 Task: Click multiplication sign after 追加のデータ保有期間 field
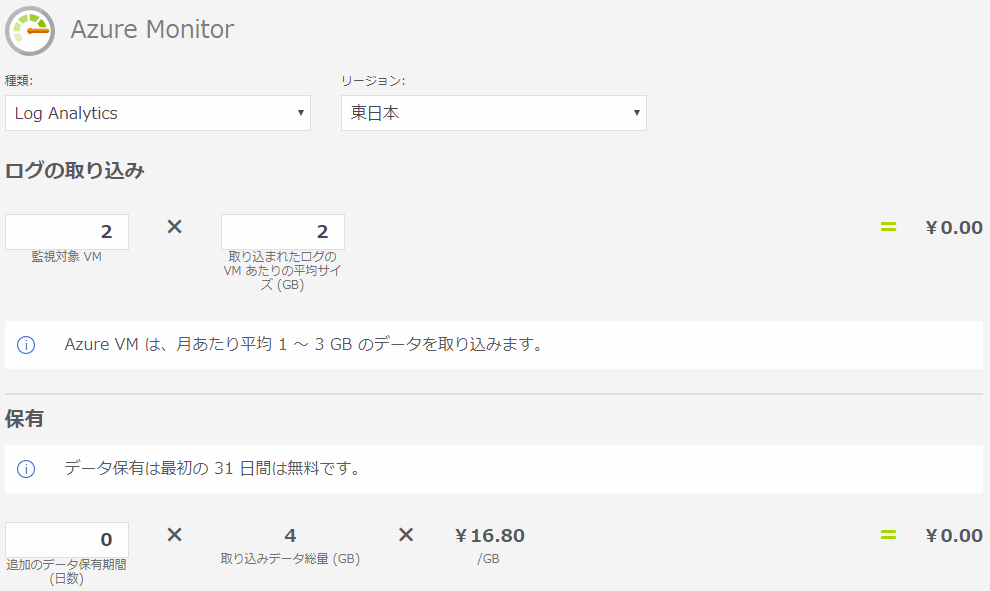tap(174, 535)
